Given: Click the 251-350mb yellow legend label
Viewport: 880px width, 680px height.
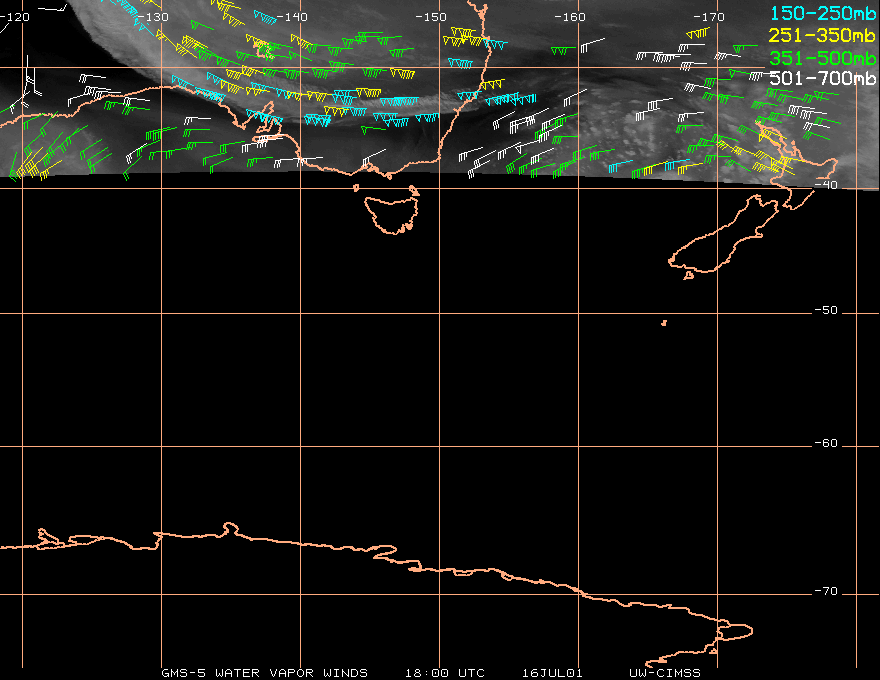Looking at the screenshot, I should point(822,35).
